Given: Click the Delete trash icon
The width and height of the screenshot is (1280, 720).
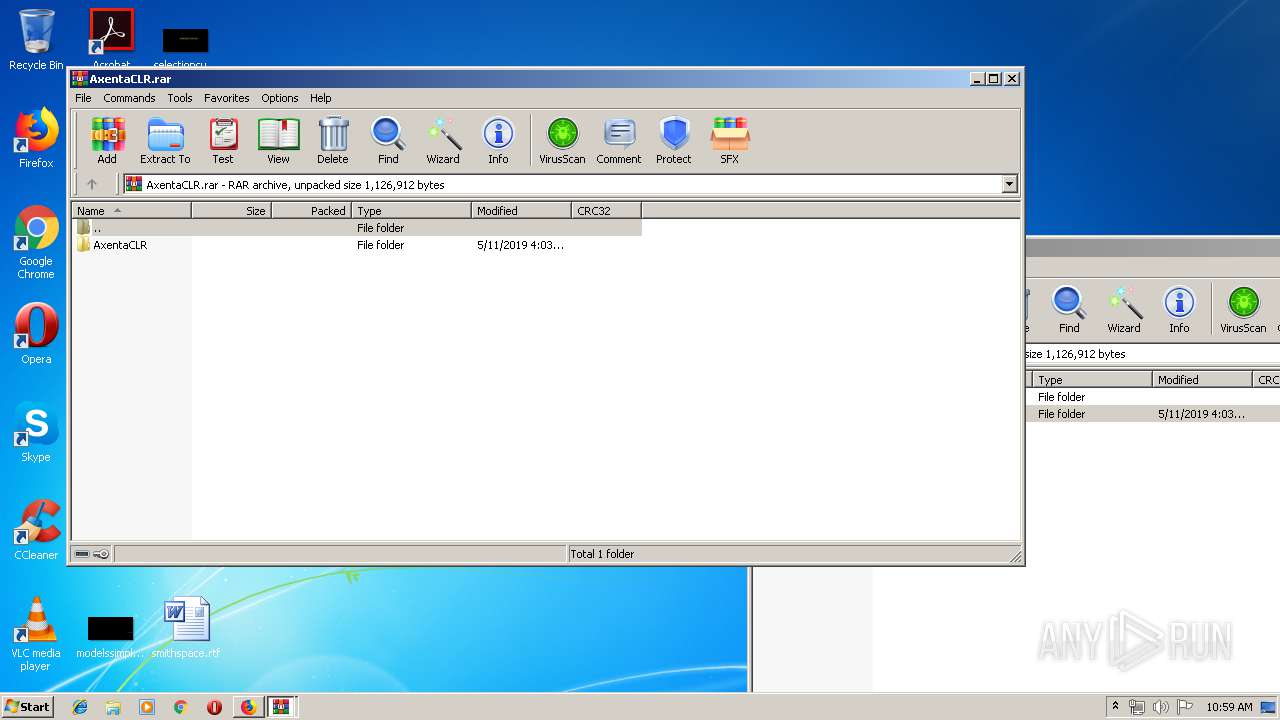Looking at the screenshot, I should pyautogui.click(x=333, y=141).
